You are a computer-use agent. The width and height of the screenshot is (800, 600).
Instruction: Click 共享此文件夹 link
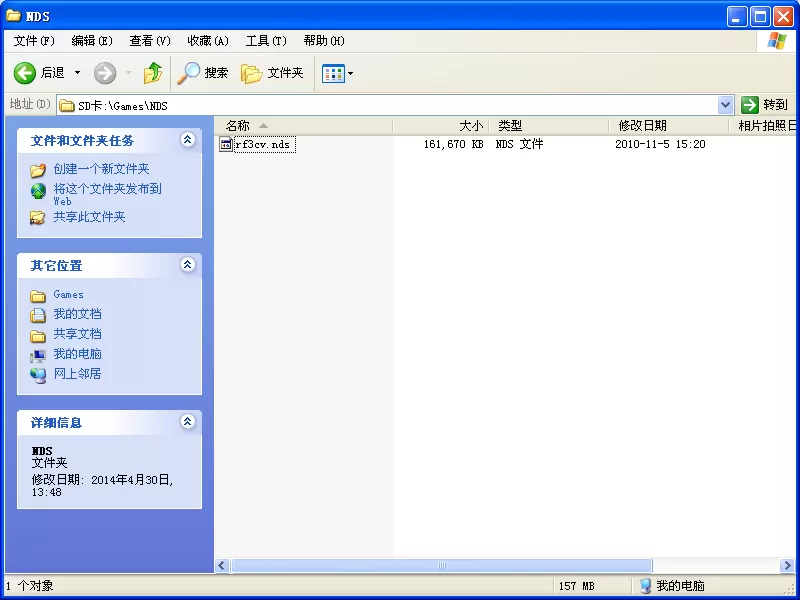coord(89,217)
